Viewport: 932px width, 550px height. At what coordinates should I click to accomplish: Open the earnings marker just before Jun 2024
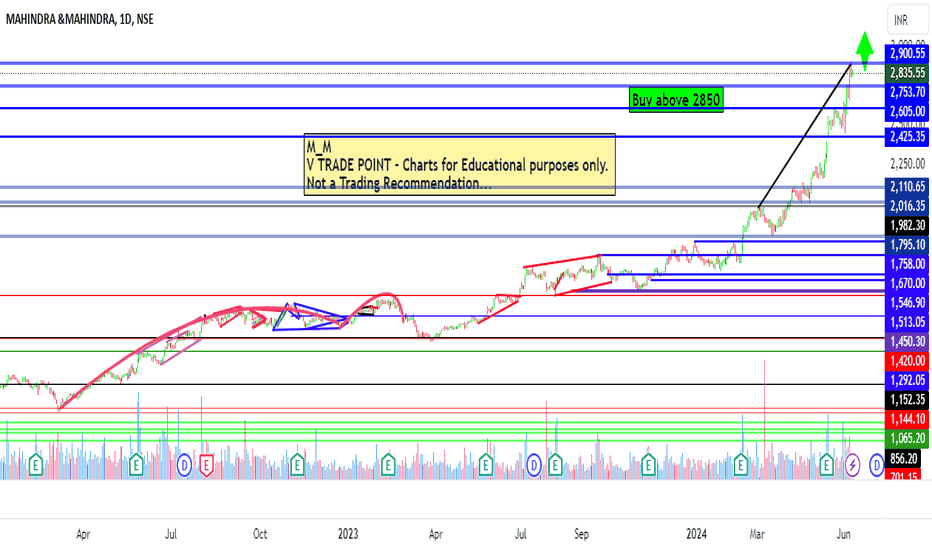coord(826,465)
